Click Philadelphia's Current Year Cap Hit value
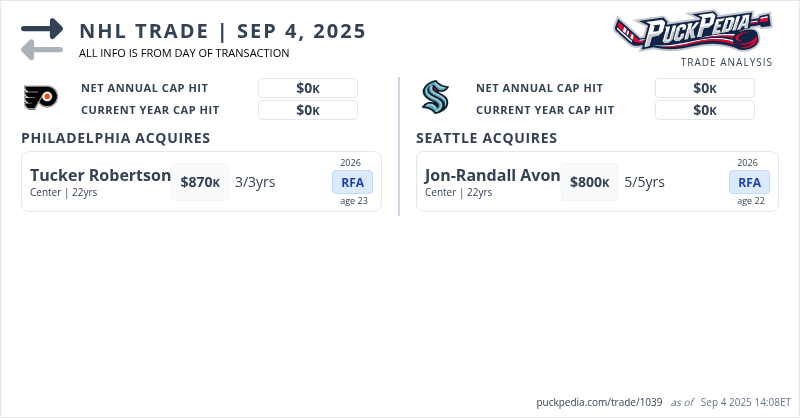This screenshot has height=418, width=800. tap(308, 110)
